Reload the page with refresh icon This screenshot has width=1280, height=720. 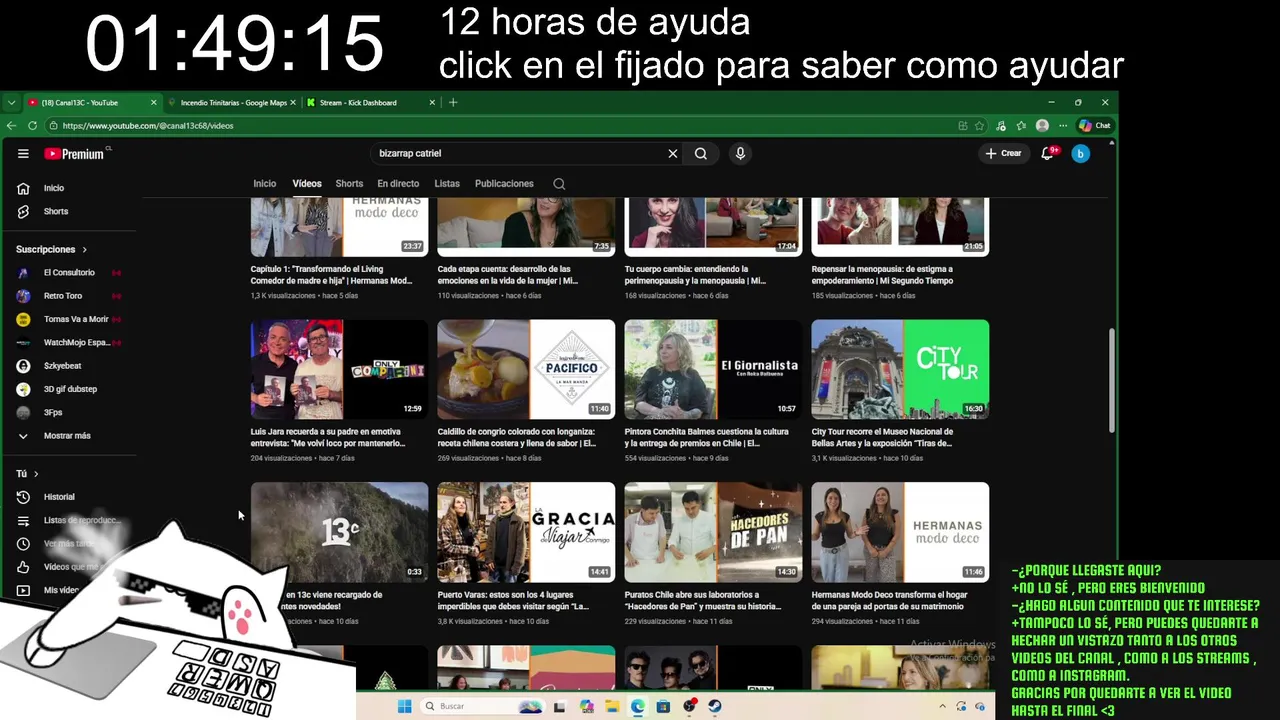[x=33, y=126]
